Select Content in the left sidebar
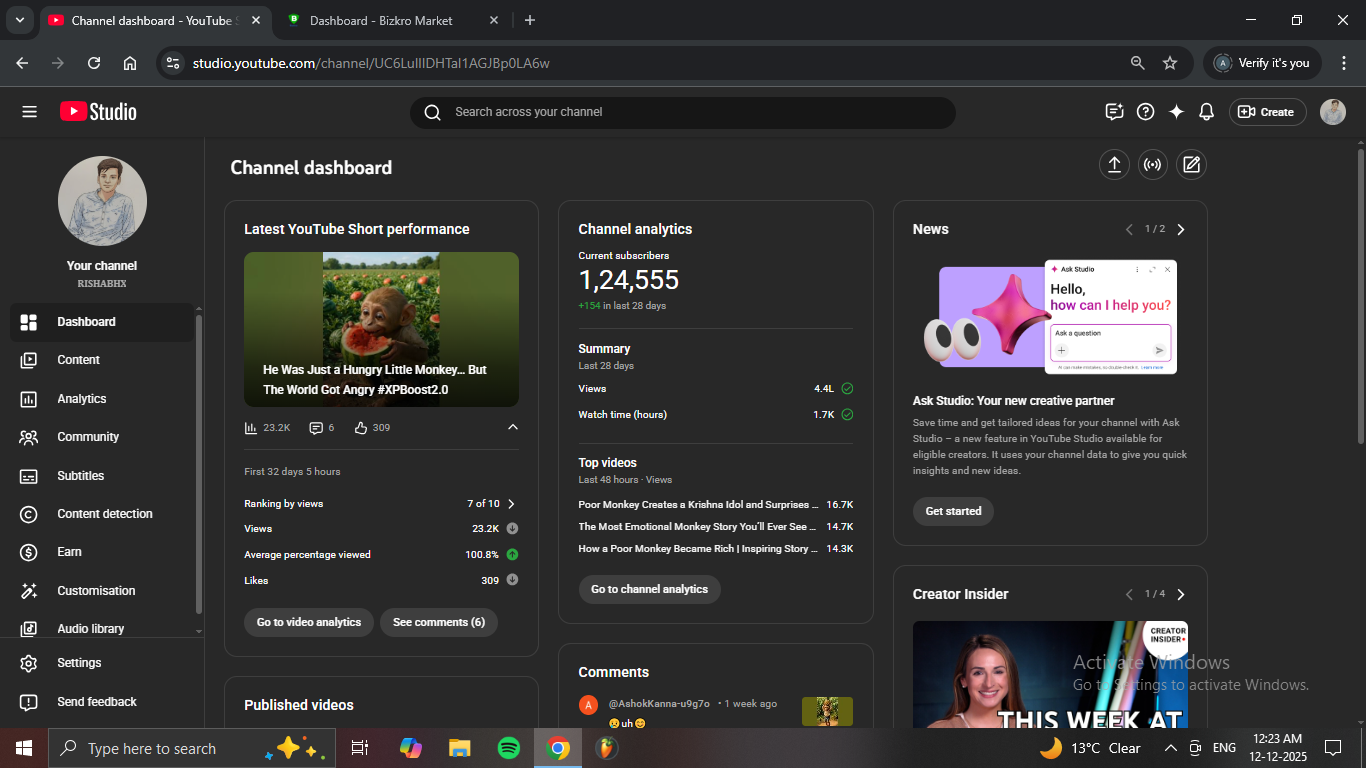Image resolution: width=1366 pixels, height=768 pixels. tap(78, 360)
